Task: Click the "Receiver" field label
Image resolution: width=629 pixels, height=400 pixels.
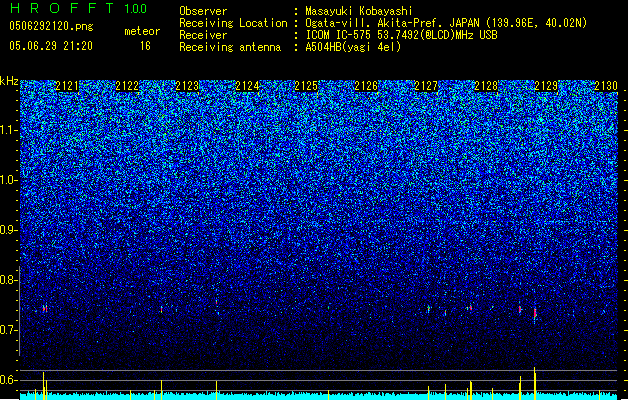Action: [x=203, y=35]
